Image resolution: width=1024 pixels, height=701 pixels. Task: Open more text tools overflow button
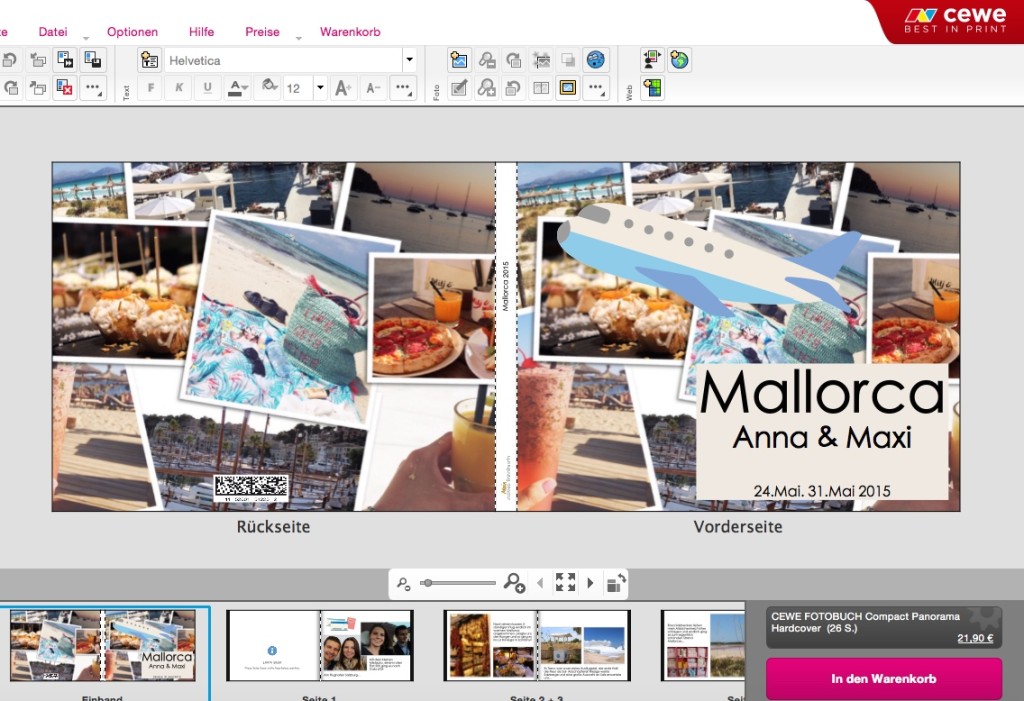403,88
